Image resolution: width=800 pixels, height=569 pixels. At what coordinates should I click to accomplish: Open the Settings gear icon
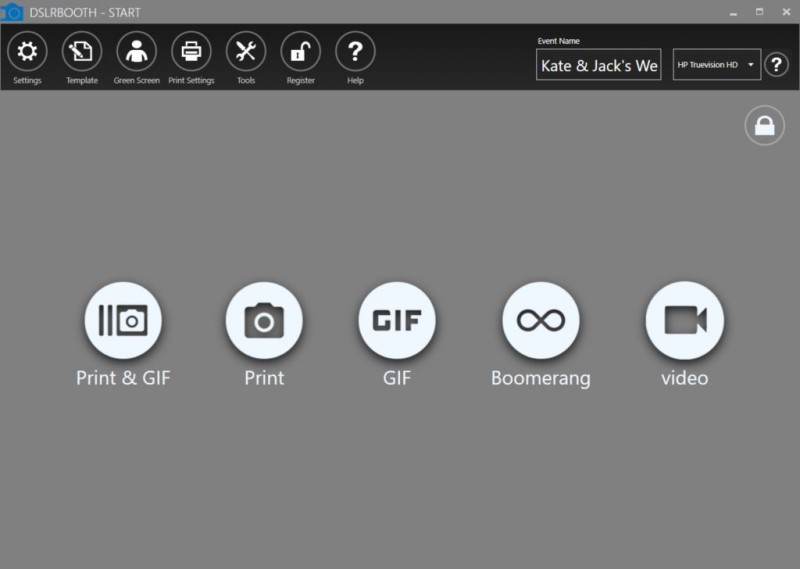(27, 52)
